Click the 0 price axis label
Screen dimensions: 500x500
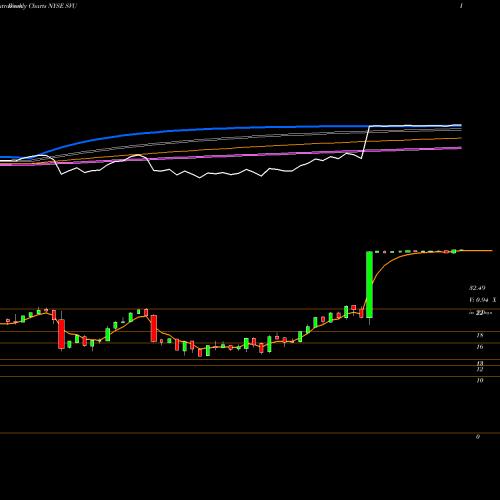tap(478, 437)
